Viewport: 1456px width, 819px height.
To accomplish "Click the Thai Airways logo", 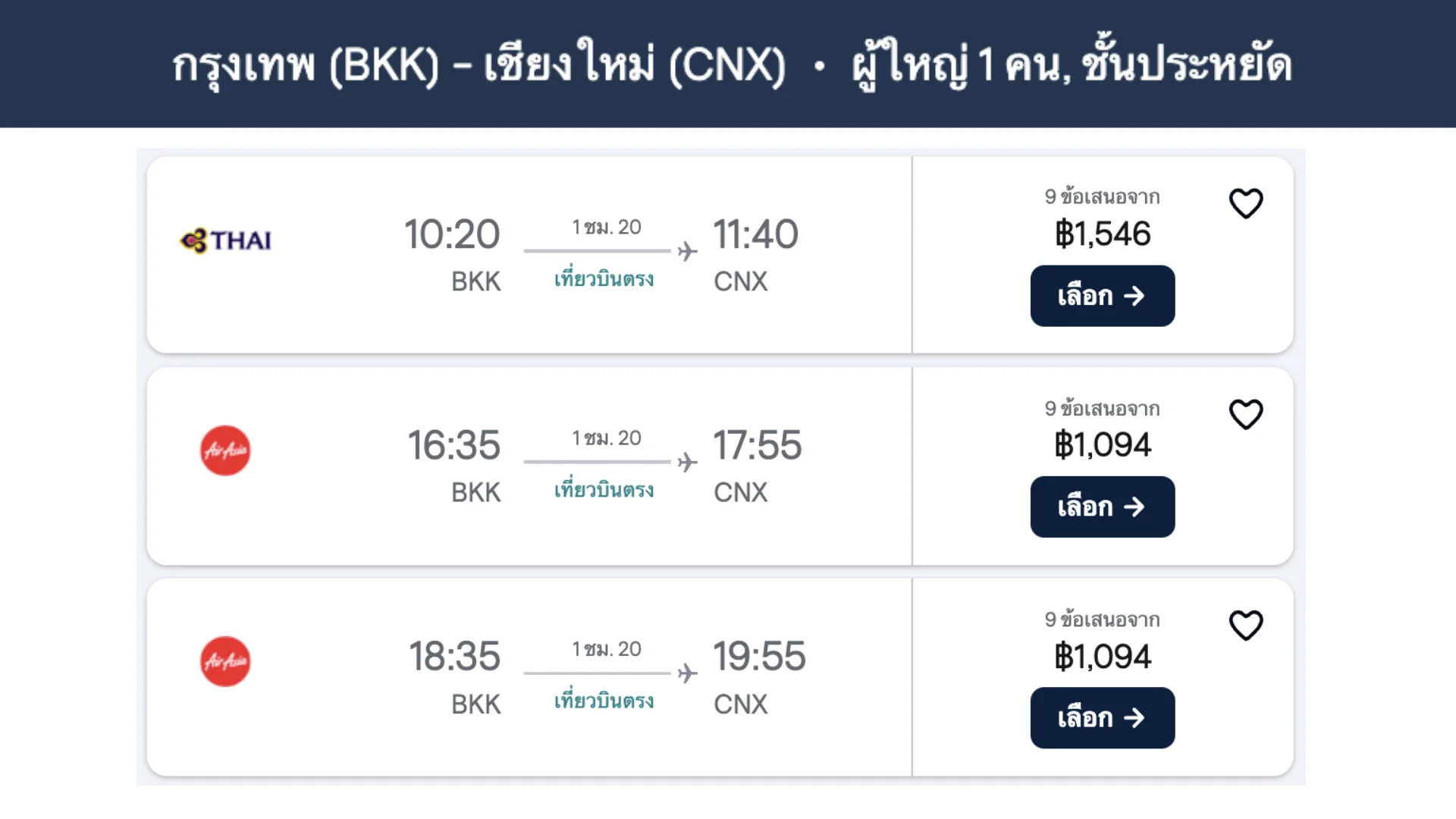I will pos(225,240).
